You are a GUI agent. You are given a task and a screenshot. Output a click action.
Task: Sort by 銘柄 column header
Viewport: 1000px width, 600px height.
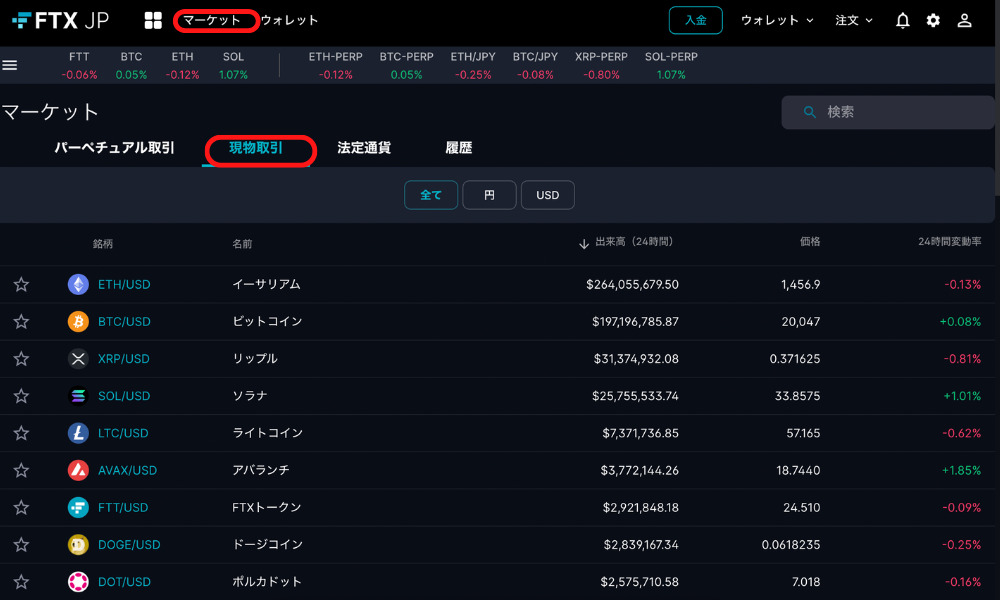click(x=103, y=244)
